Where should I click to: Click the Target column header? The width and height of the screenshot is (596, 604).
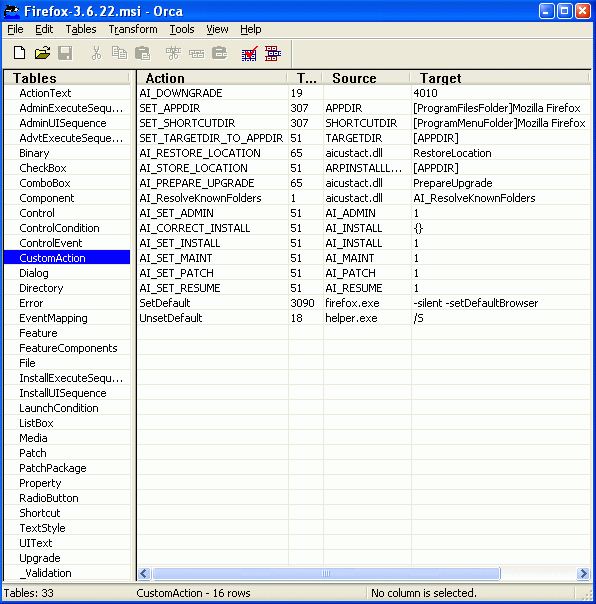pos(500,78)
